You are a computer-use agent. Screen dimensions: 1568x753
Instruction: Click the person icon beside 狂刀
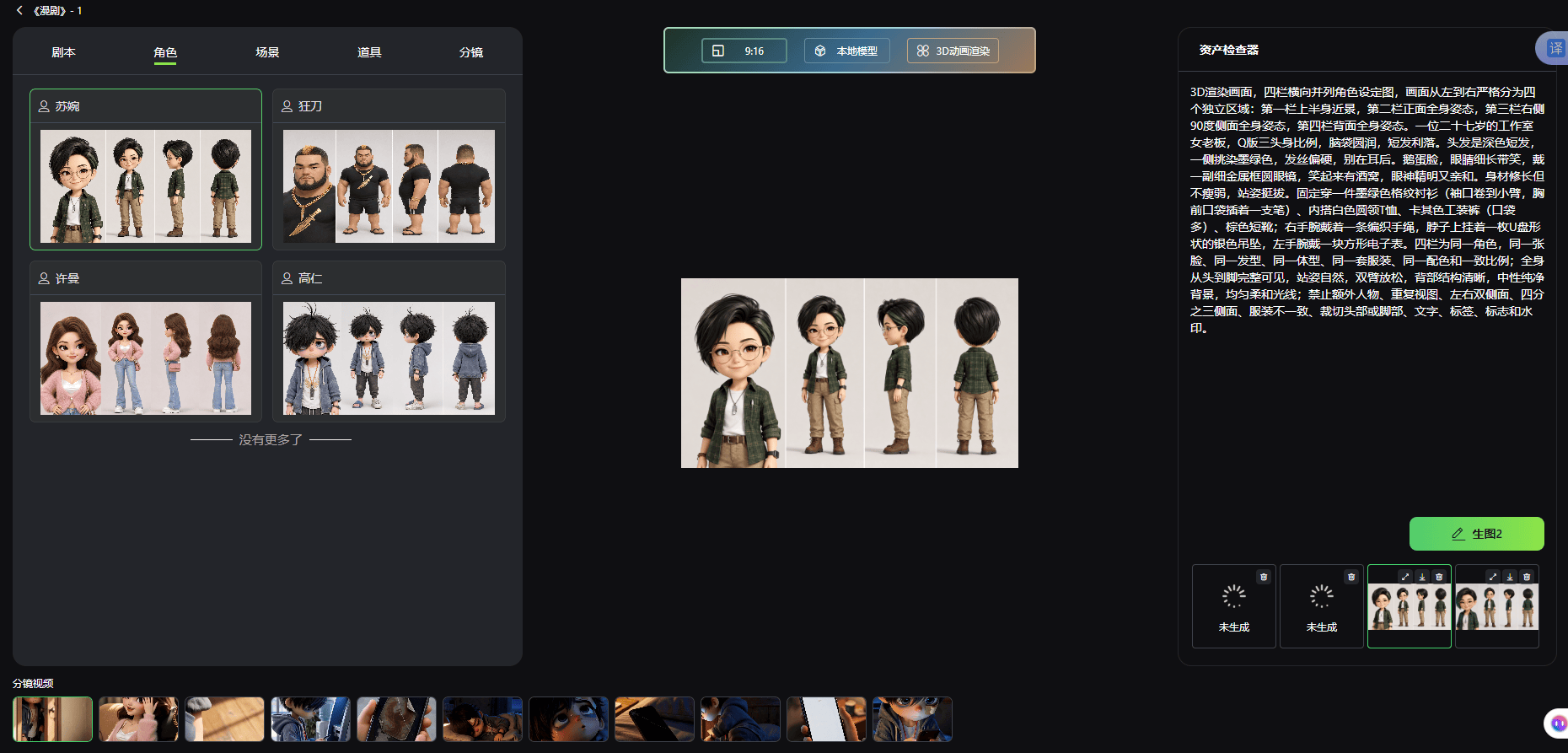coord(287,106)
